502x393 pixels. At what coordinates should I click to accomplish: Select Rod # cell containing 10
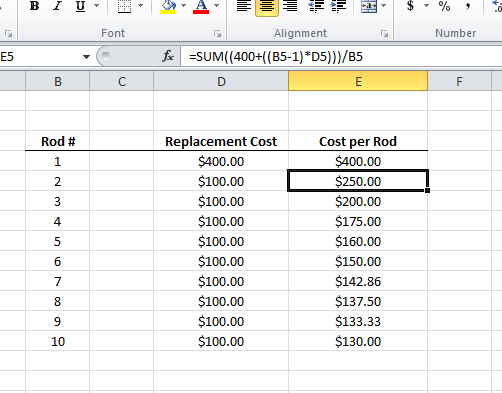click(x=58, y=341)
